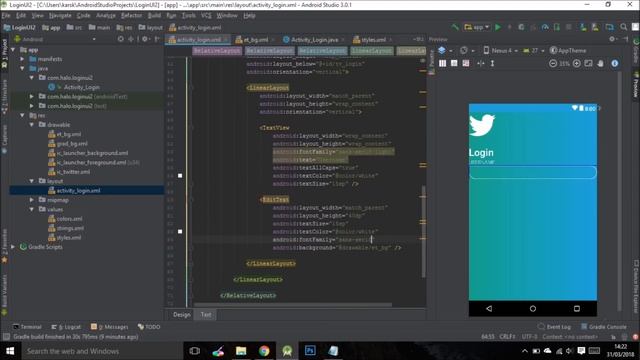
Task: Click Windows Start button
Action: [x=10, y=351]
